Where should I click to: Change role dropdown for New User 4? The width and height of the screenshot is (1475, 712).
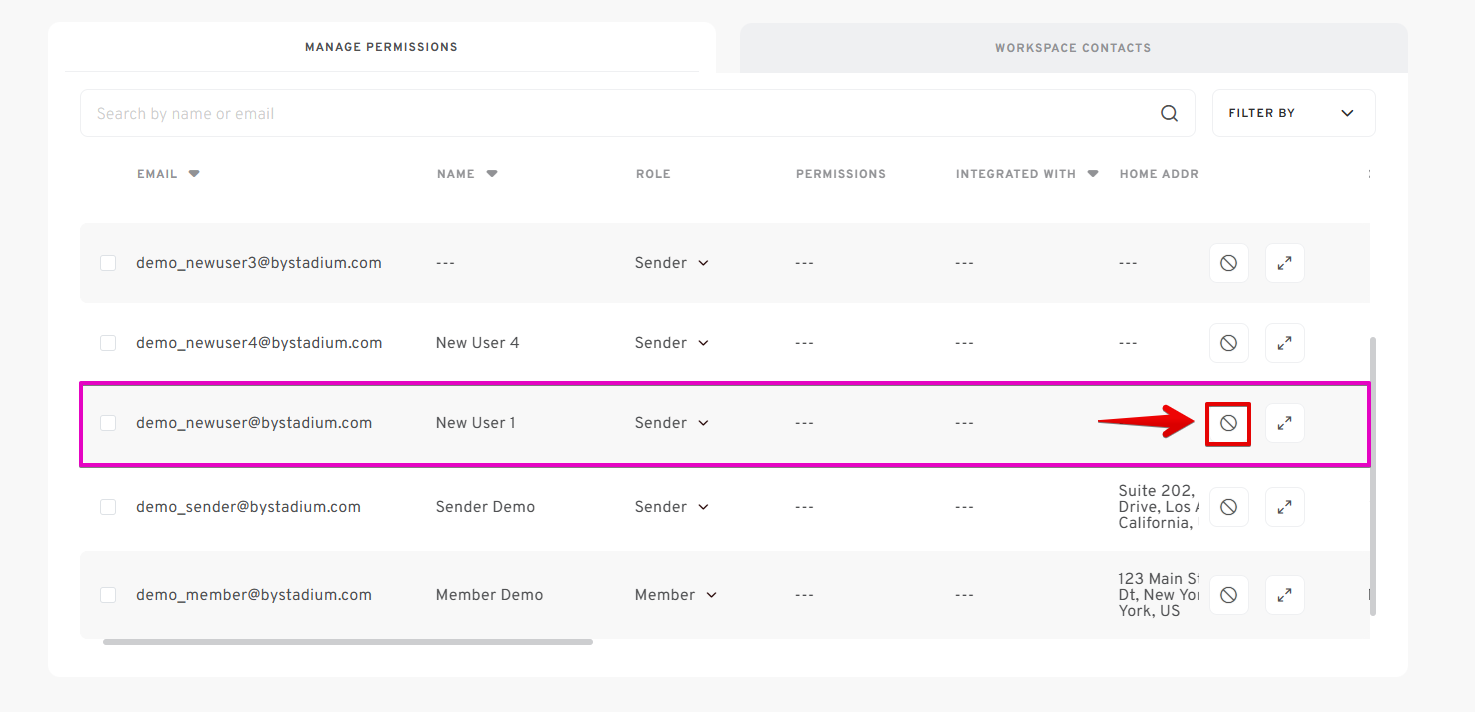click(672, 343)
